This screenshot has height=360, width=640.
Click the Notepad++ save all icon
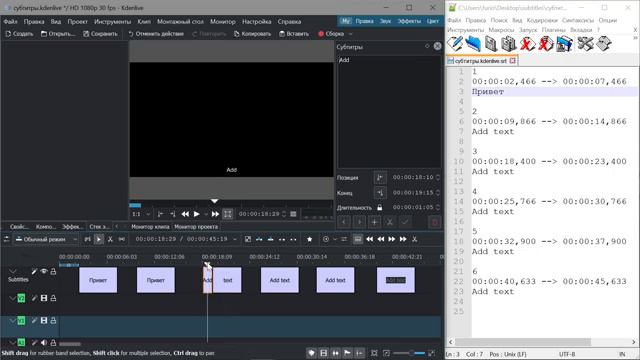(509, 44)
